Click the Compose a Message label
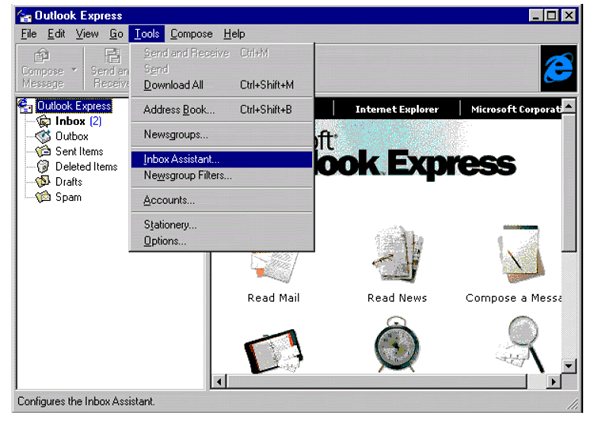Viewport: 600px width, 432px height. point(514,298)
